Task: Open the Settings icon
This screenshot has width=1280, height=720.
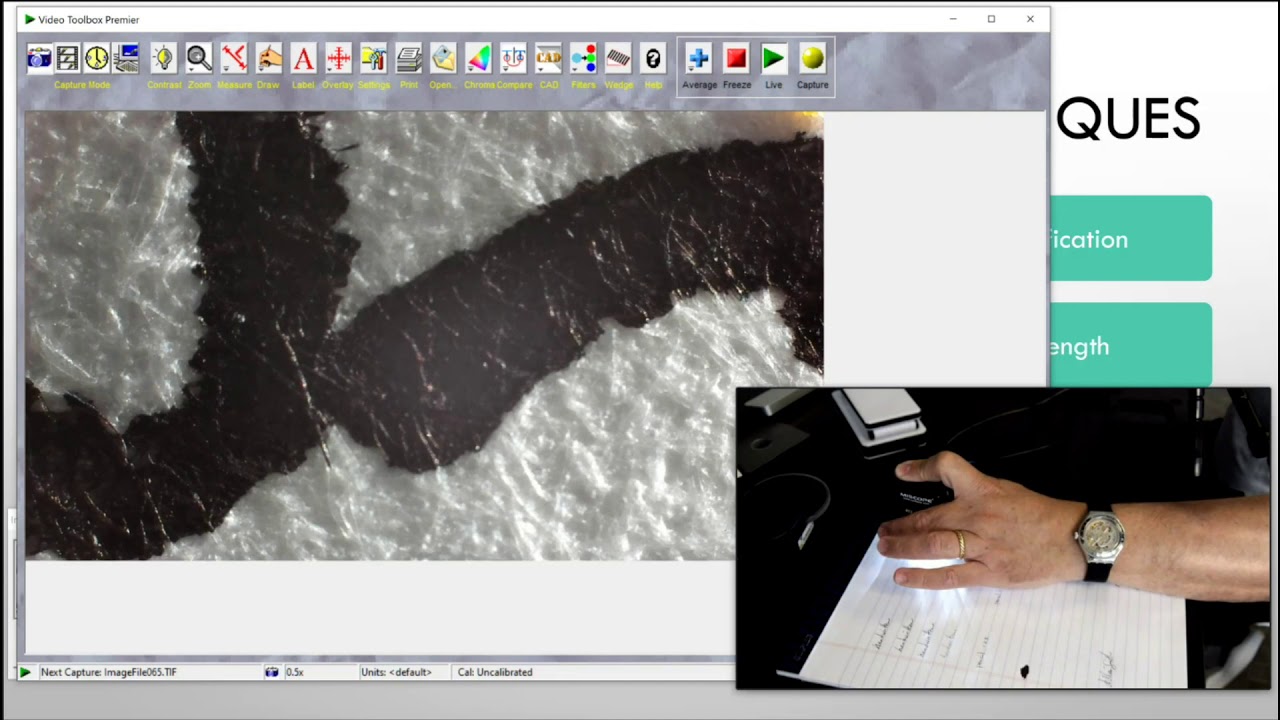Action: (x=373, y=59)
